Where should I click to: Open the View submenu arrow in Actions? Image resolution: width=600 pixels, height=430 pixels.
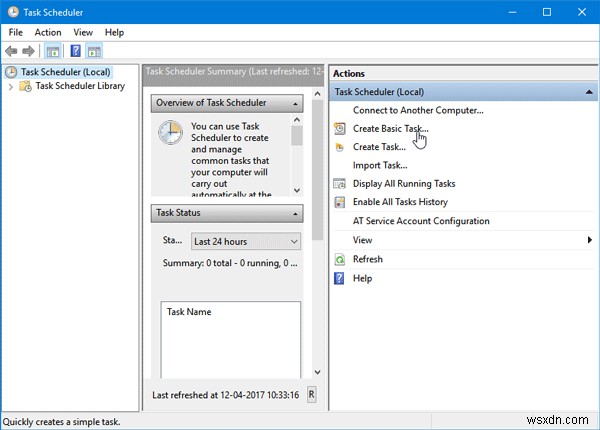click(x=590, y=240)
